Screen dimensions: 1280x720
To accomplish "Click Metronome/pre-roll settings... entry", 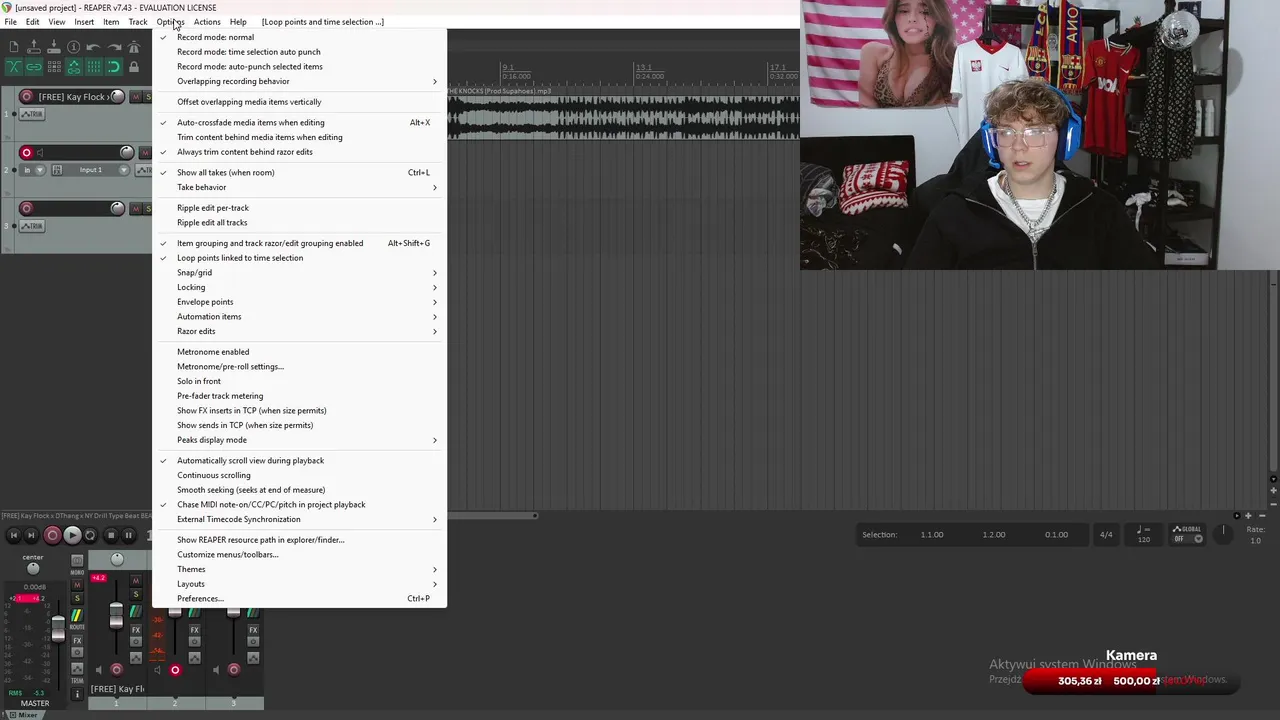I will (x=300, y=366).
